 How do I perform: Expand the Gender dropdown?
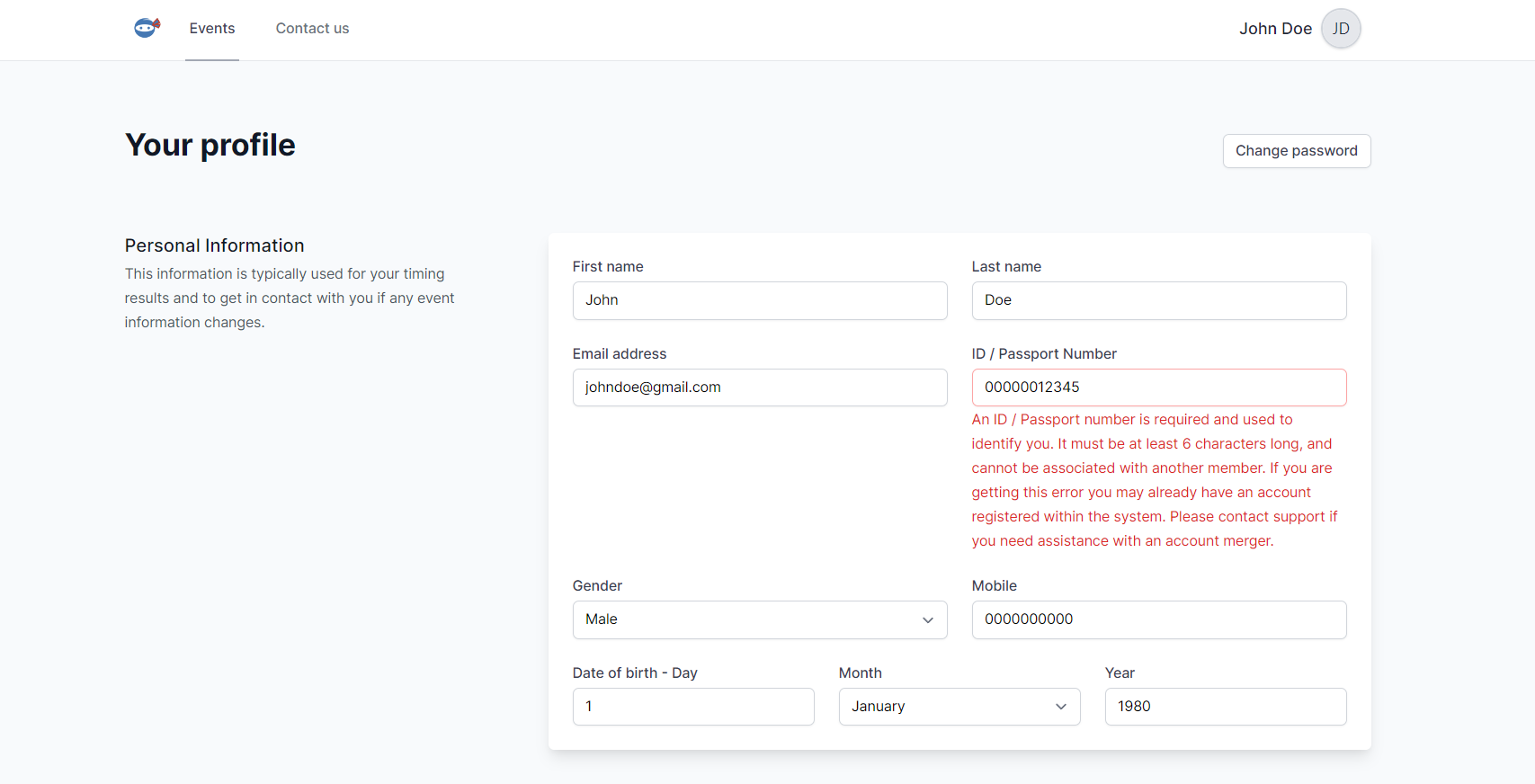pyautogui.click(x=759, y=619)
